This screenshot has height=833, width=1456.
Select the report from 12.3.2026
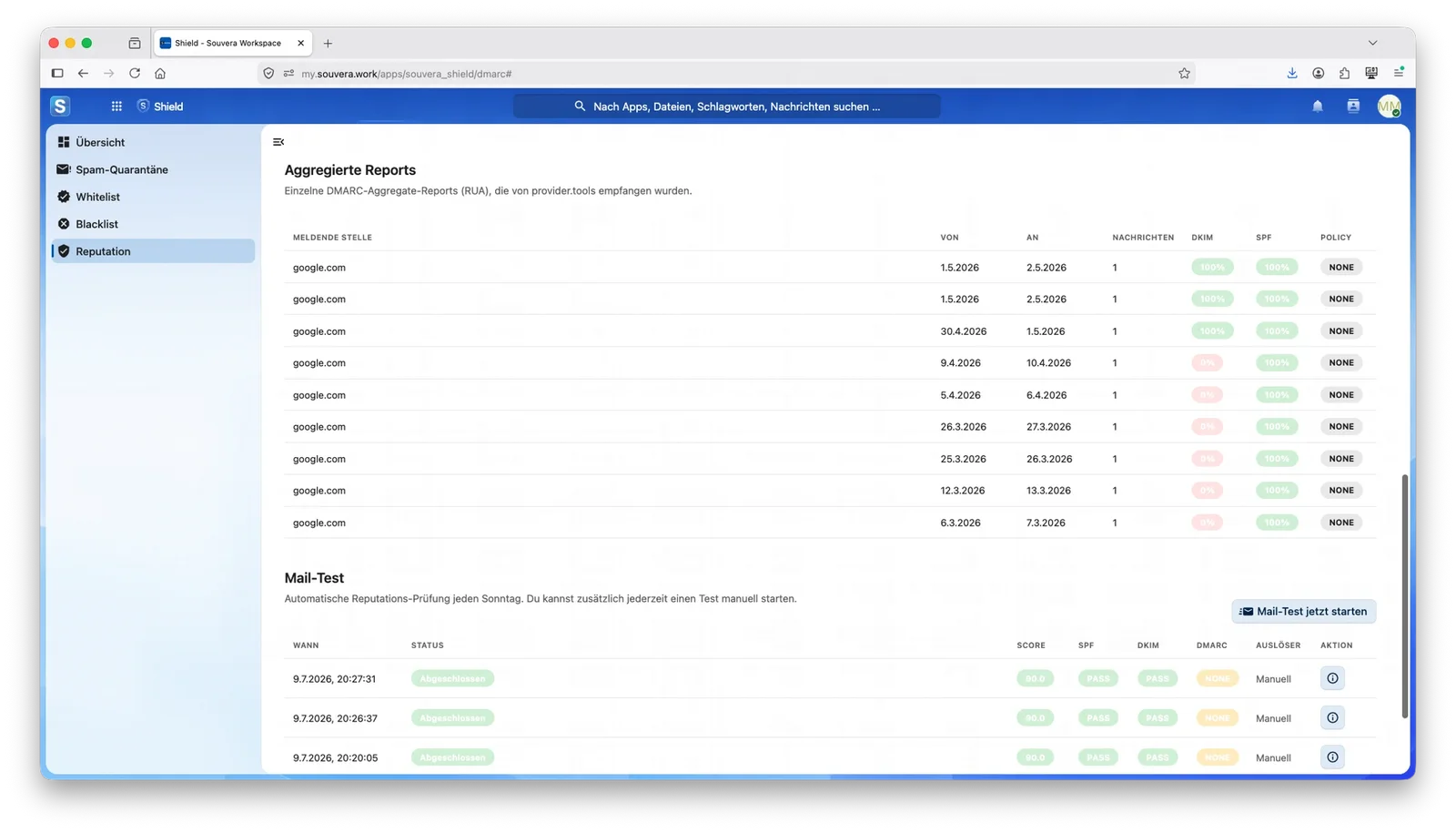pyautogui.click(x=830, y=491)
